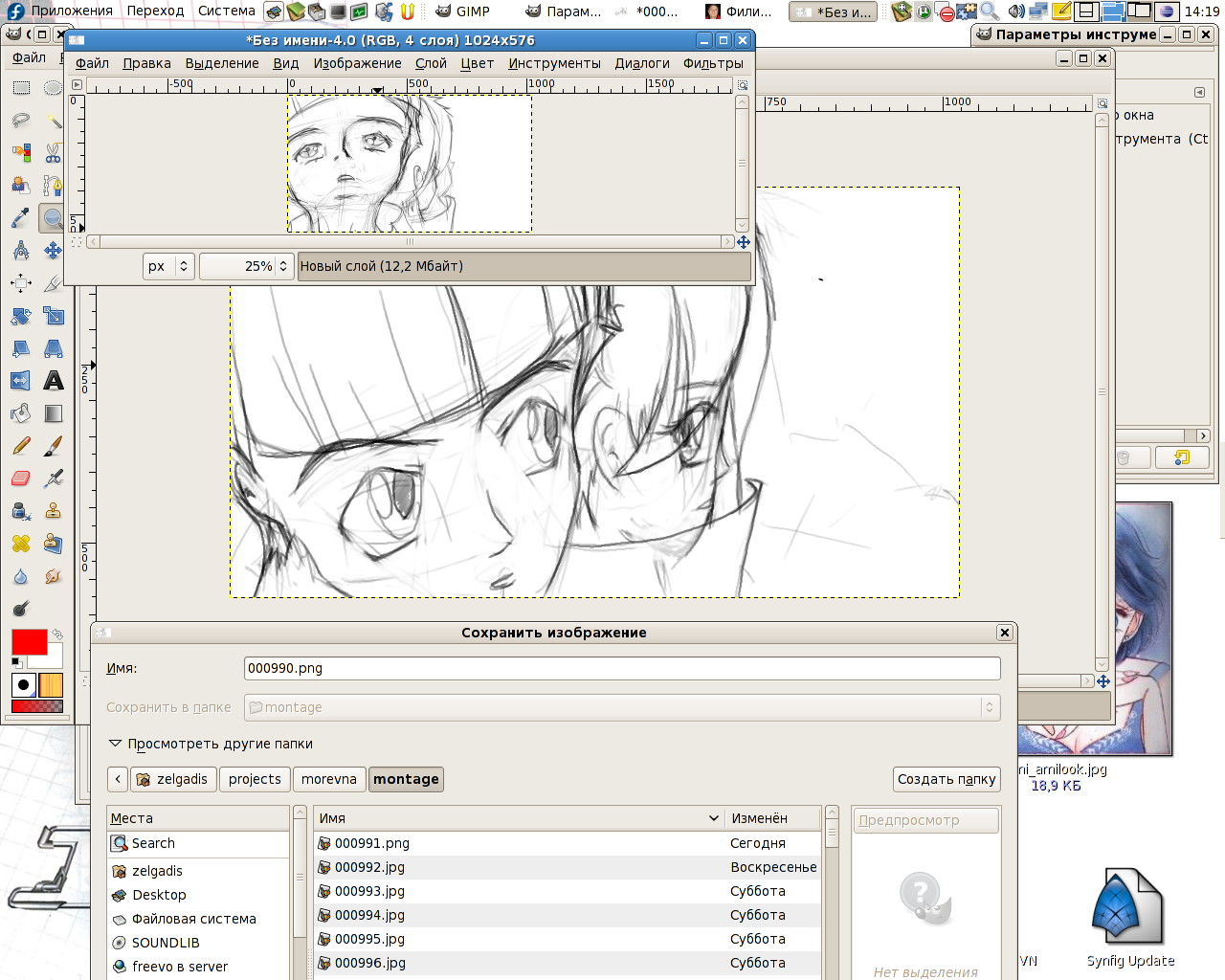Open the Фильтры menu
1225x980 pixels.
pos(713,63)
